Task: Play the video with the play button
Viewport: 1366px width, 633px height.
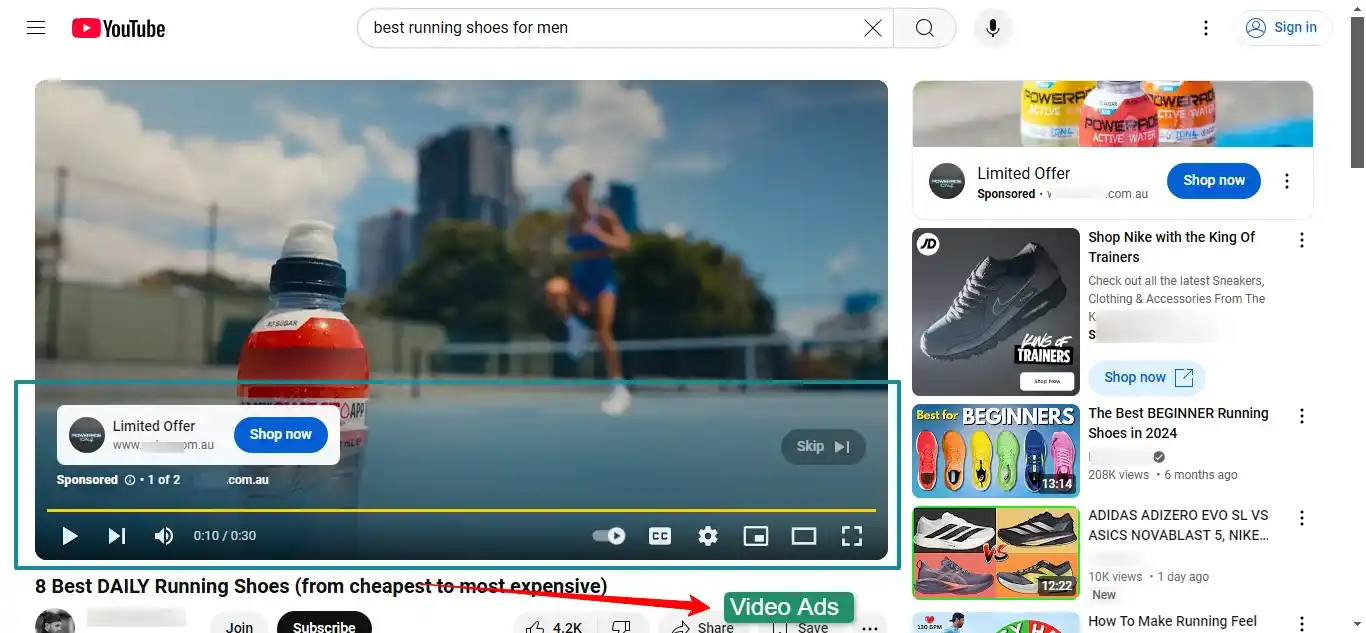Action: pyautogui.click(x=69, y=536)
